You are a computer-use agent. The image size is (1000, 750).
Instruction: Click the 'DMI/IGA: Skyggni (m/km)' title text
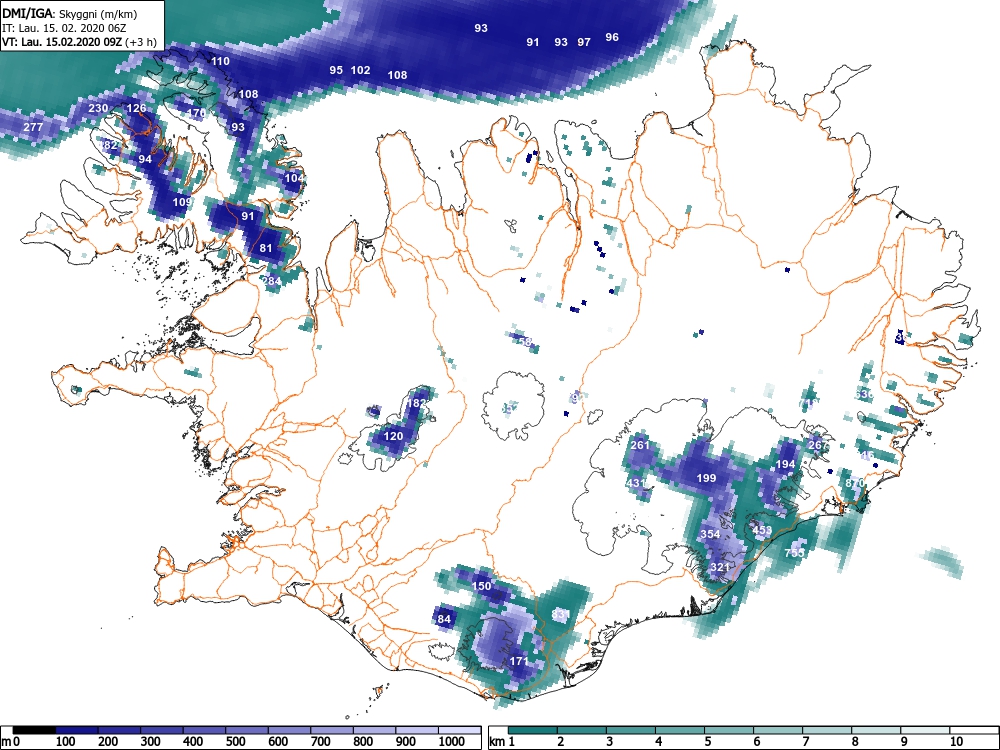70,14
